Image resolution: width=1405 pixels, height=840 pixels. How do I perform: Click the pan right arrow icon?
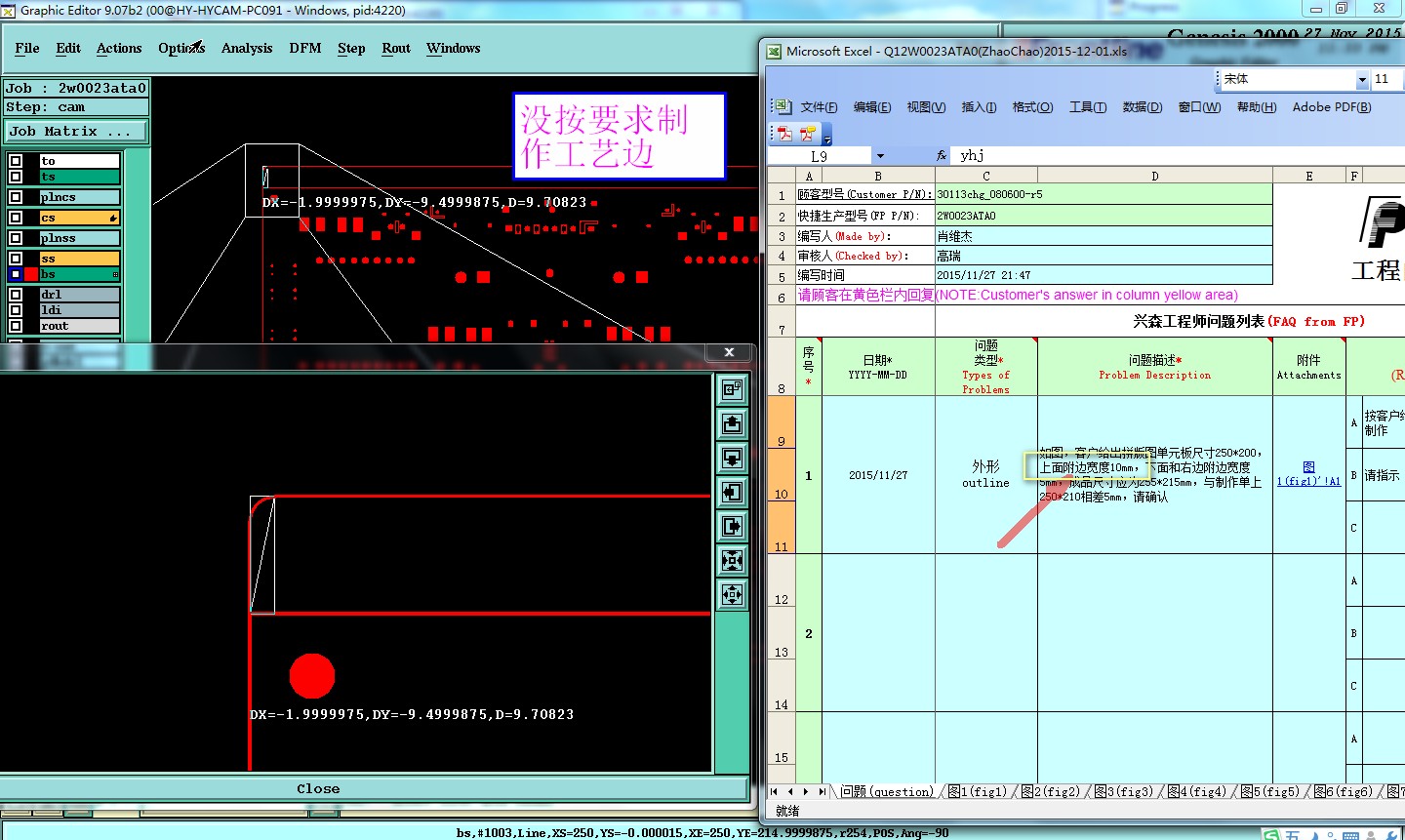coord(732,527)
